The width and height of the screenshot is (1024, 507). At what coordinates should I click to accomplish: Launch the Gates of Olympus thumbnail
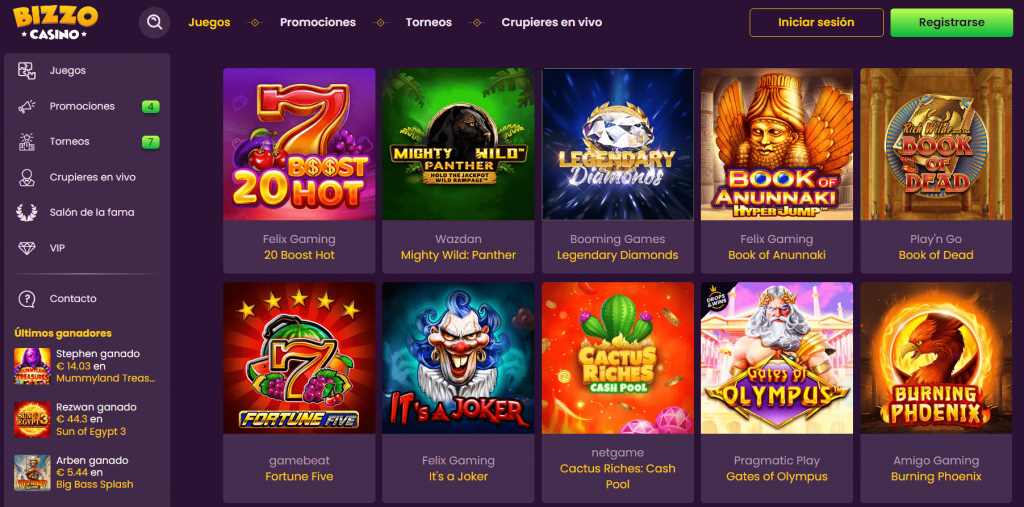[x=777, y=358]
